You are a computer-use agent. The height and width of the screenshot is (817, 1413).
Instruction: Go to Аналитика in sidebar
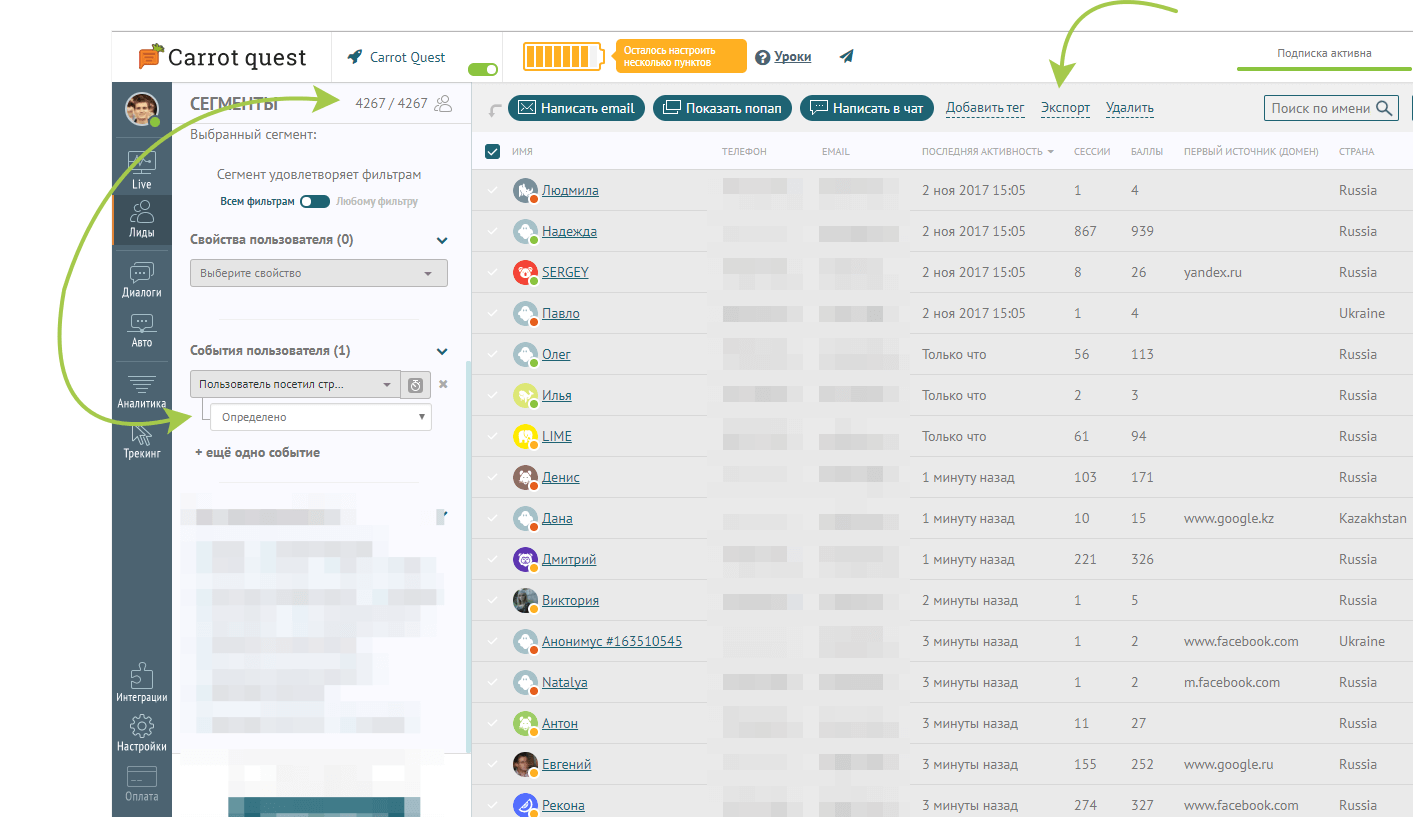coord(141,390)
